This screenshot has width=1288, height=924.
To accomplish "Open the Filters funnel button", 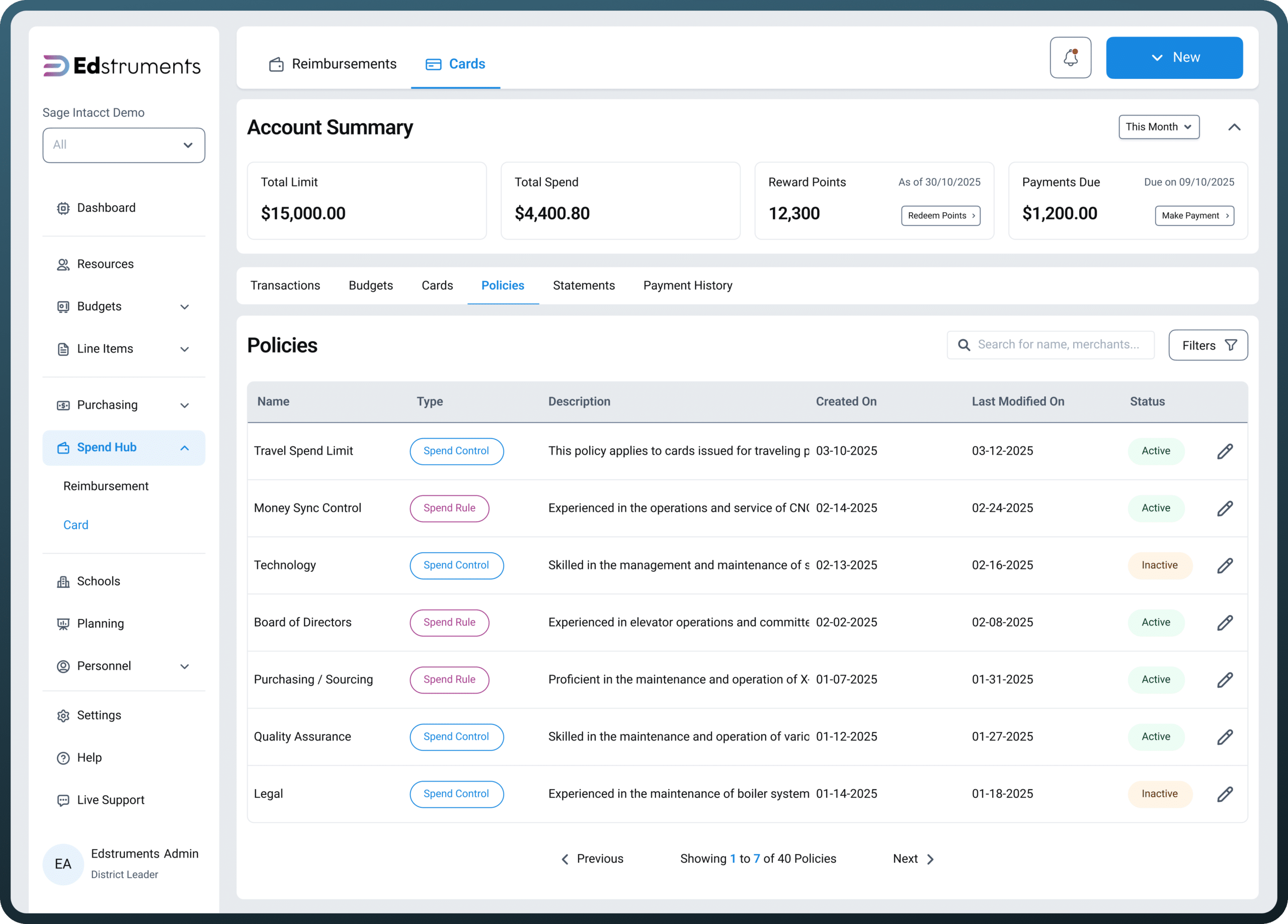I will 1207,345.
